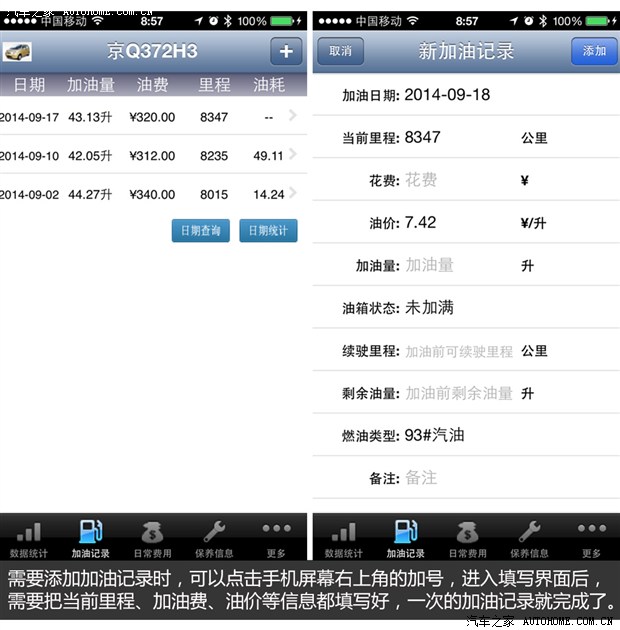The image size is (620, 630).
Task: Choose fuel type 93#汽油 field
Action: pyautogui.click(x=435, y=435)
